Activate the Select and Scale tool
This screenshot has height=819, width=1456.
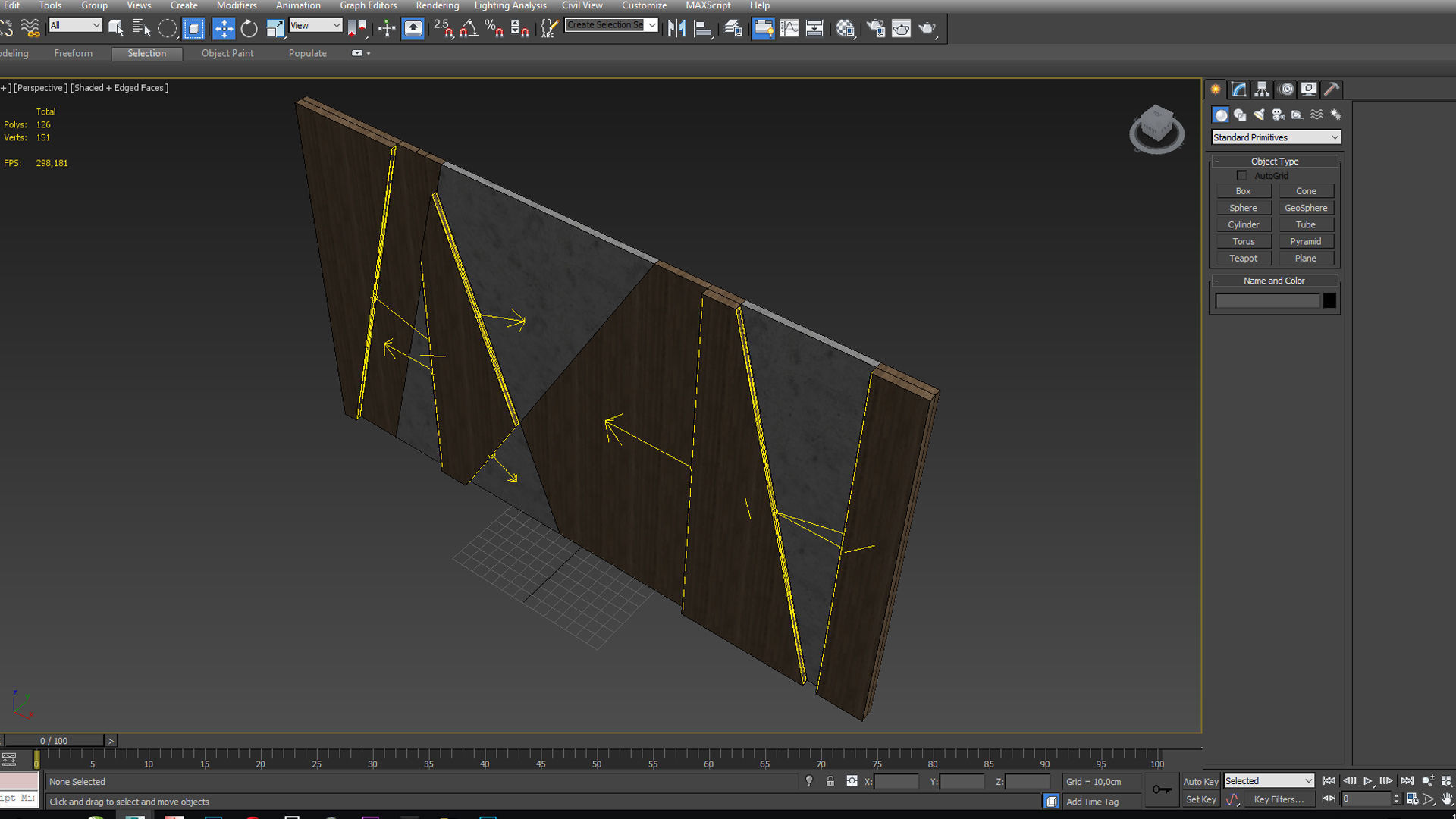(x=275, y=29)
